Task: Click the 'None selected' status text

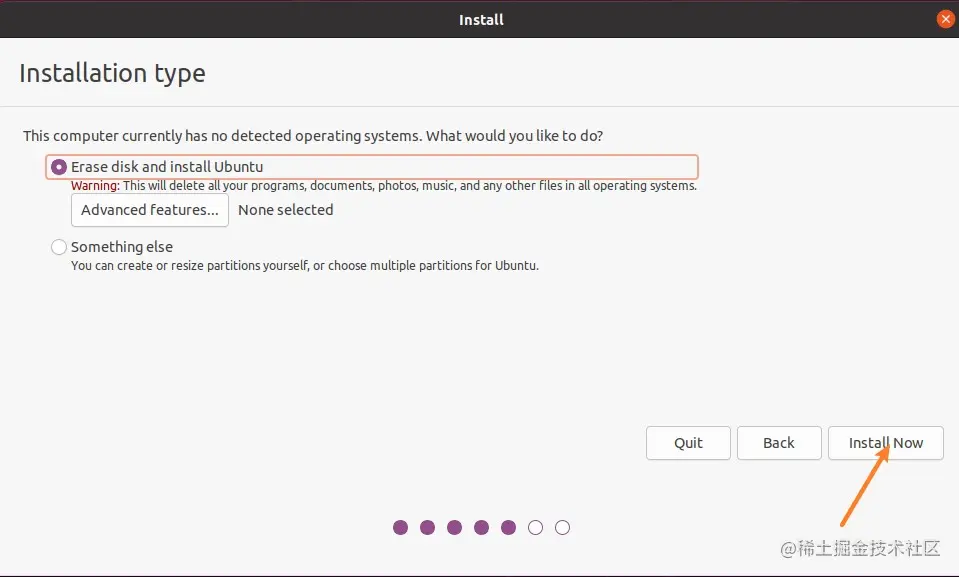Action: pos(286,210)
